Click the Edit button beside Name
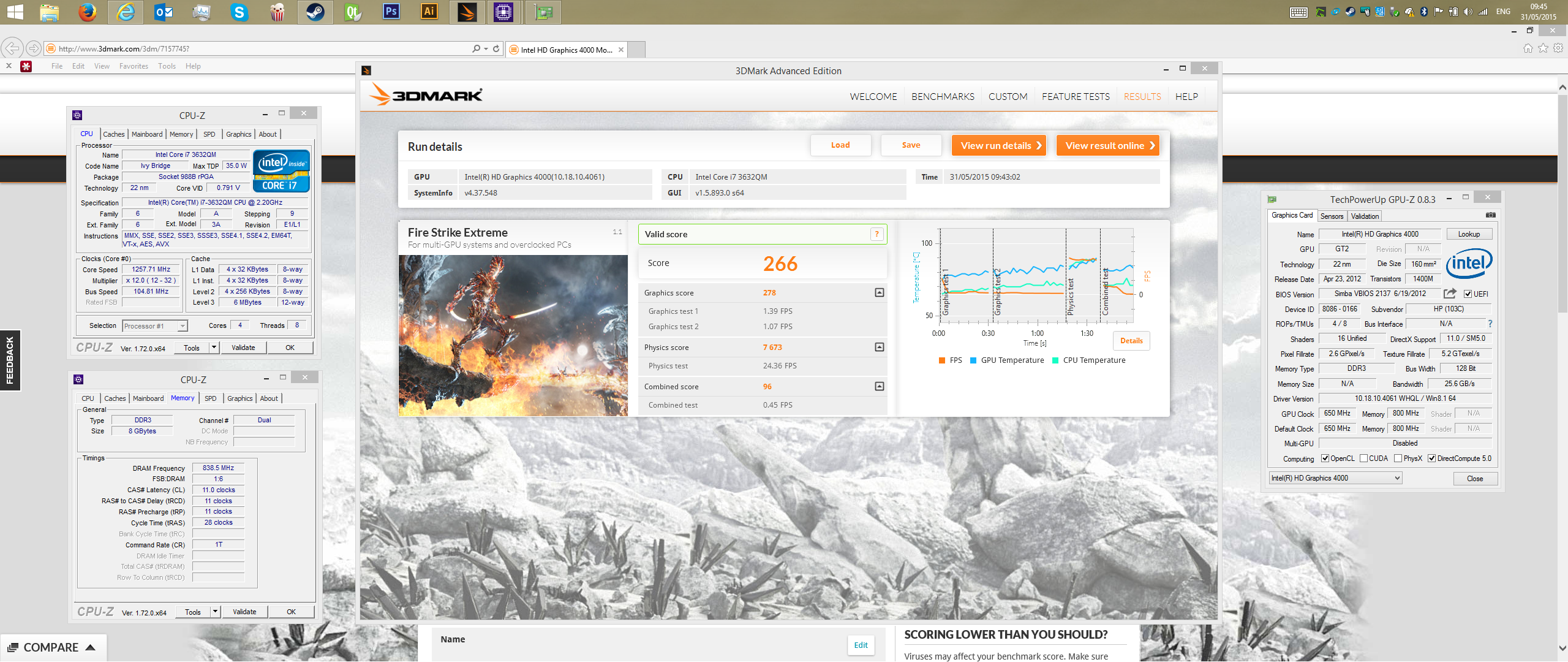1568x662 pixels. click(861, 645)
